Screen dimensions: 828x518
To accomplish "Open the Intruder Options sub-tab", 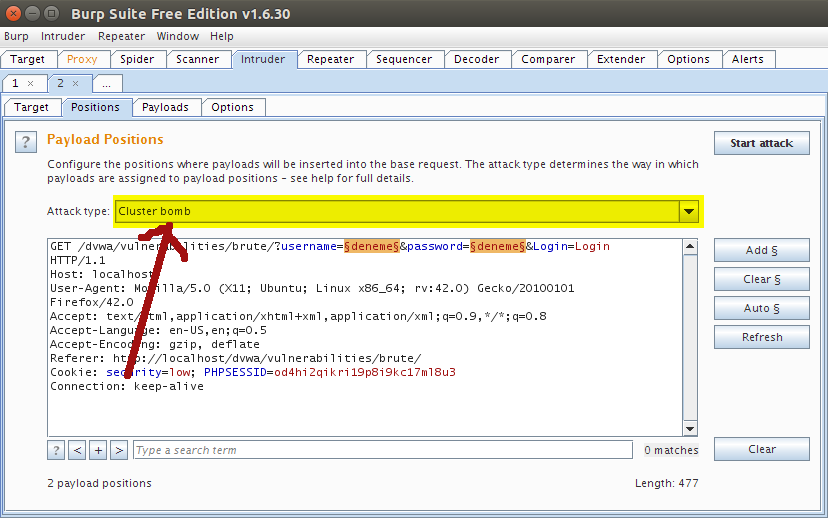I will (232, 107).
